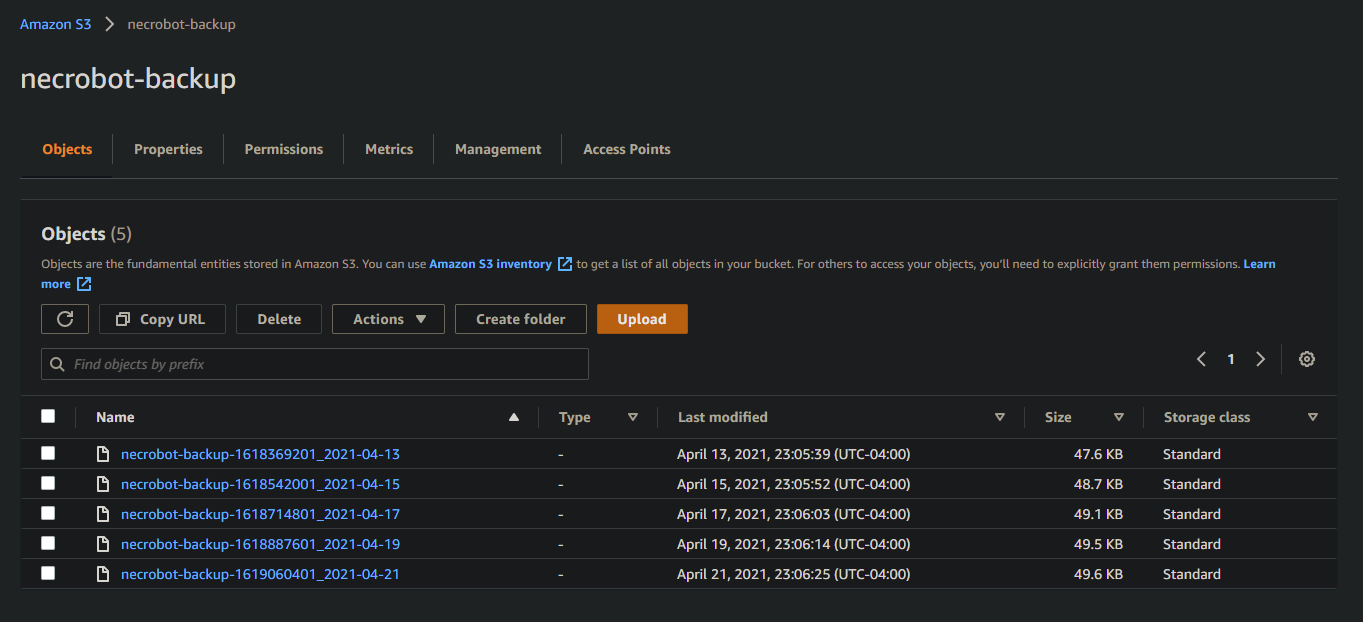The height and width of the screenshot is (622, 1363).
Task: Click file icon of necrobot-backup-1618542001_2021-04-15
Action: pyautogui.click(x=102, y=484)
